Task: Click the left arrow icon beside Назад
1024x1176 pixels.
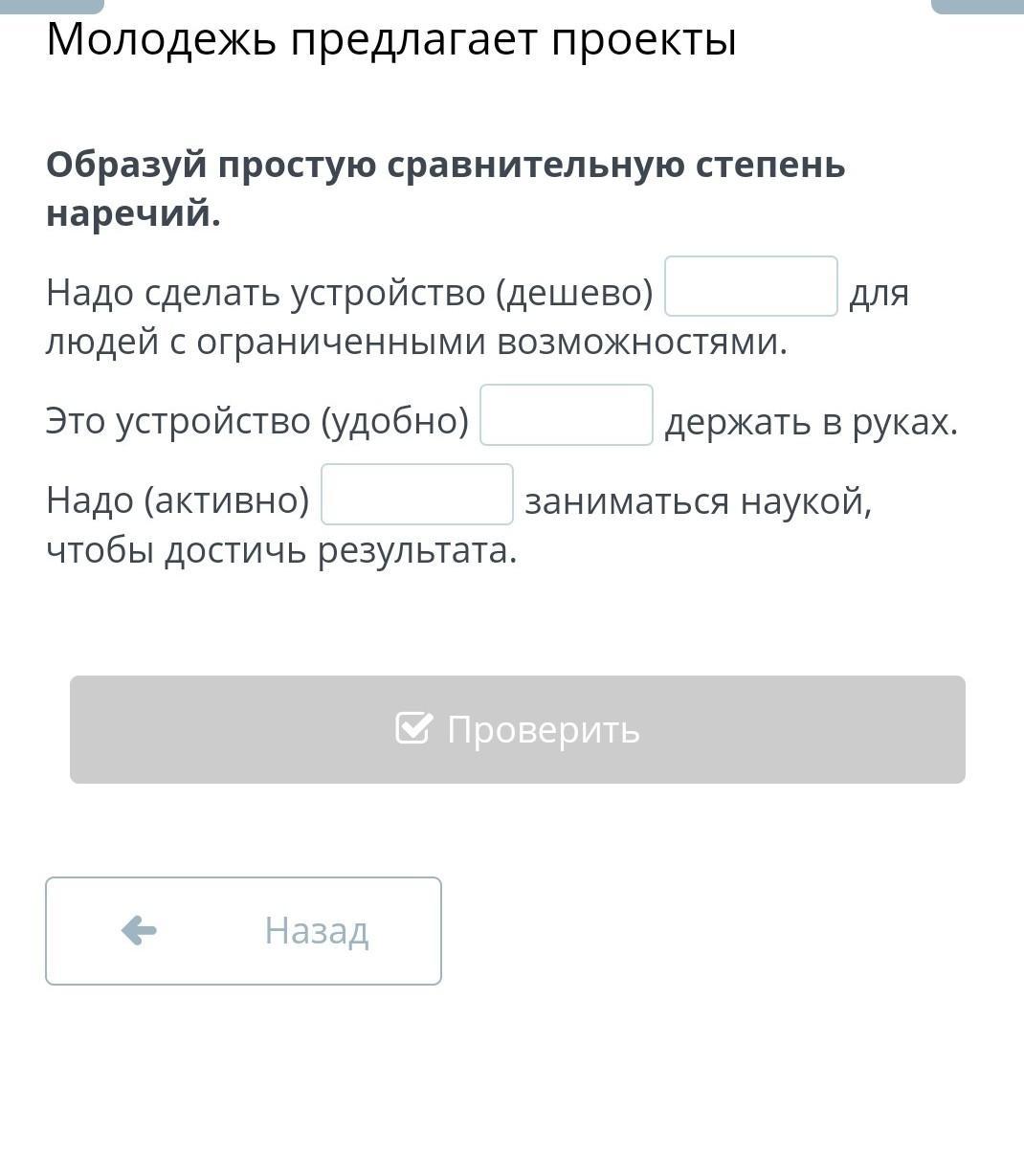Action: click(x=140, y=930)
